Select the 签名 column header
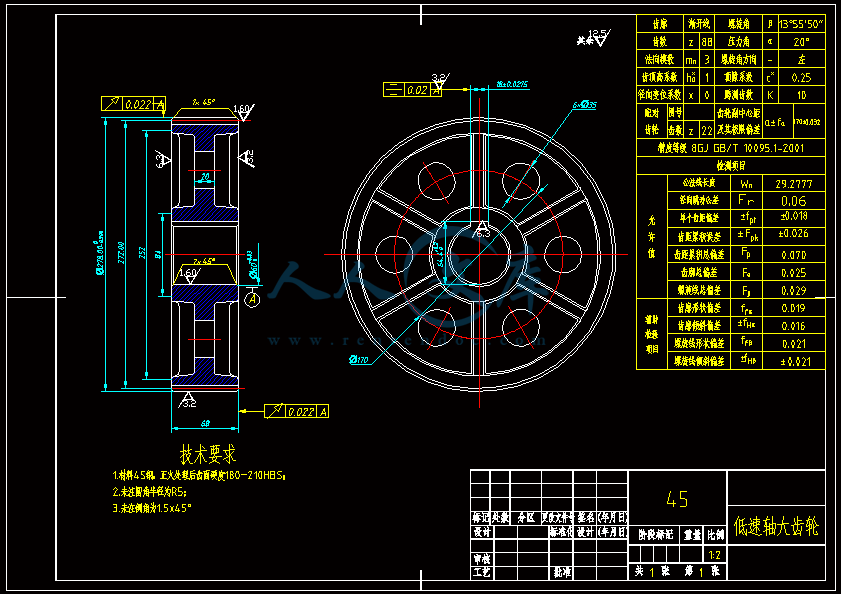This screenshot has height=594, width=841. [585, 518]
